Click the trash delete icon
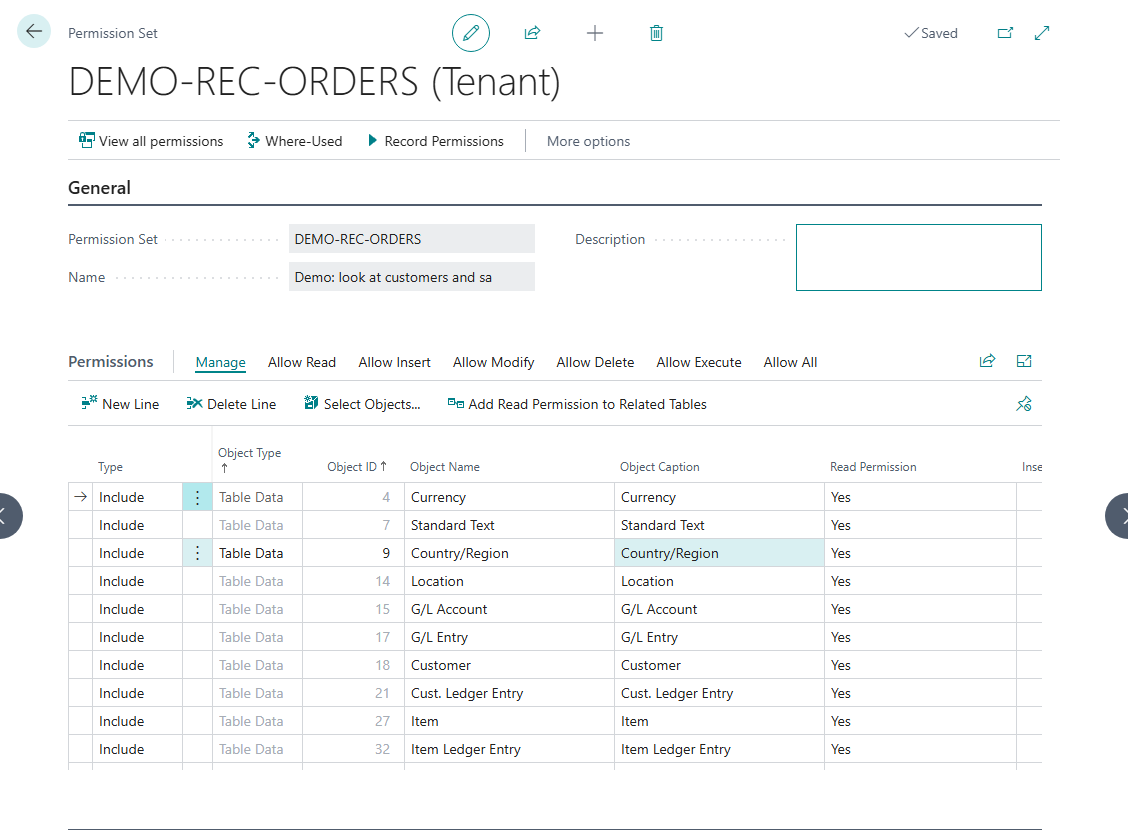The image size is (1128, 830). coord(656,33)
